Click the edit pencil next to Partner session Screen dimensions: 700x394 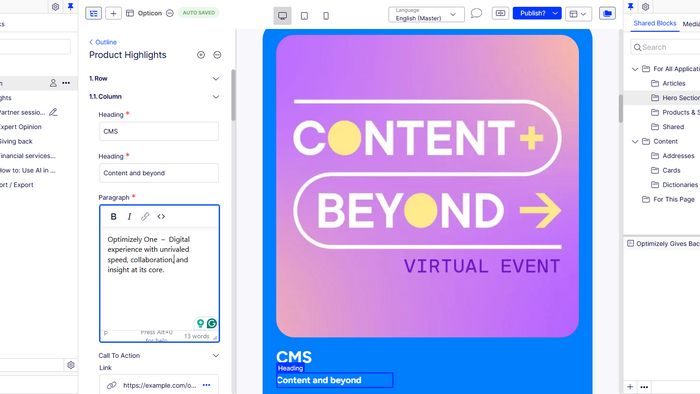click(x=53, y=112)
